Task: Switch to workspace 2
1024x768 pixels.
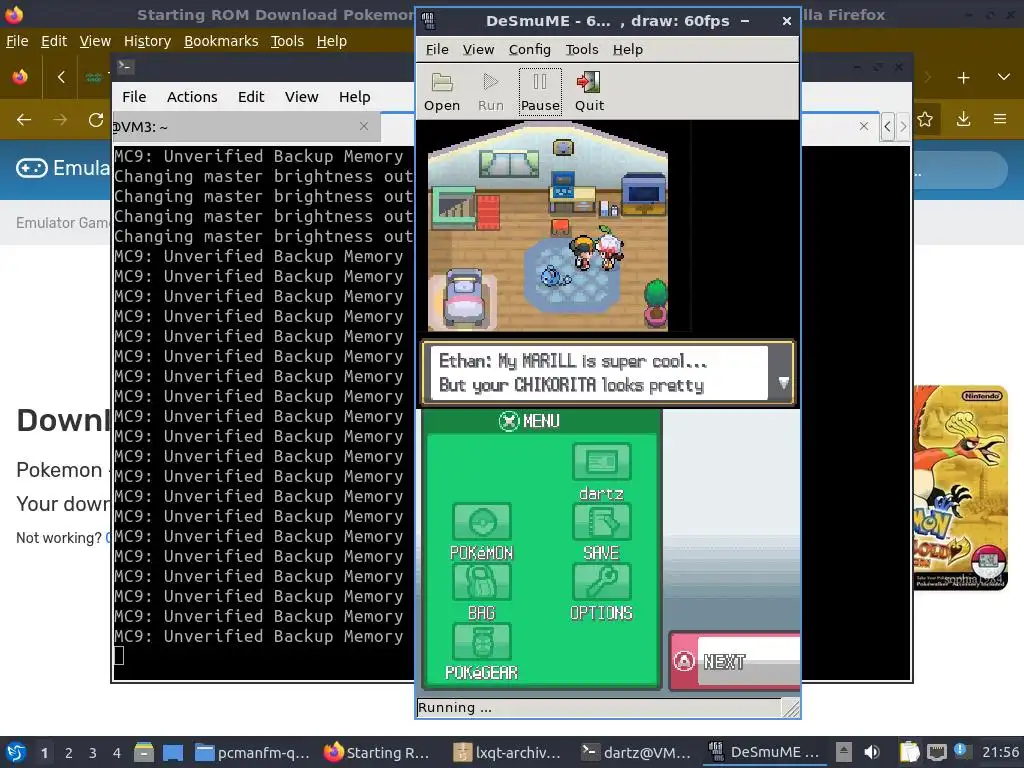Action: [x=69, y=753]
